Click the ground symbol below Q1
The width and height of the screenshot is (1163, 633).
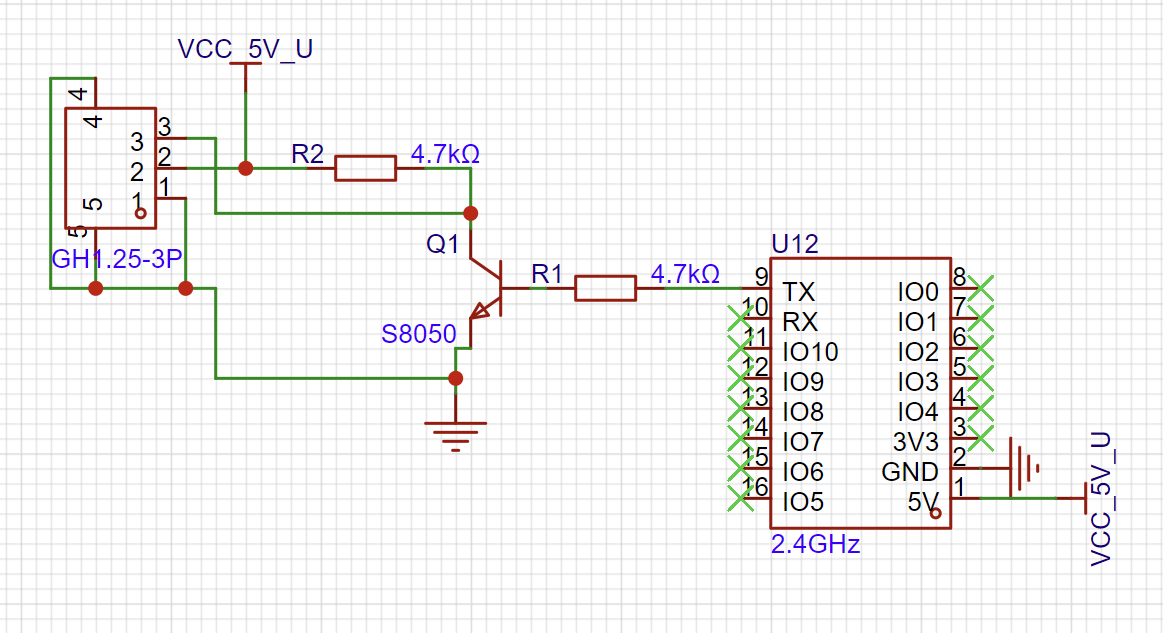tap(456, 430)
